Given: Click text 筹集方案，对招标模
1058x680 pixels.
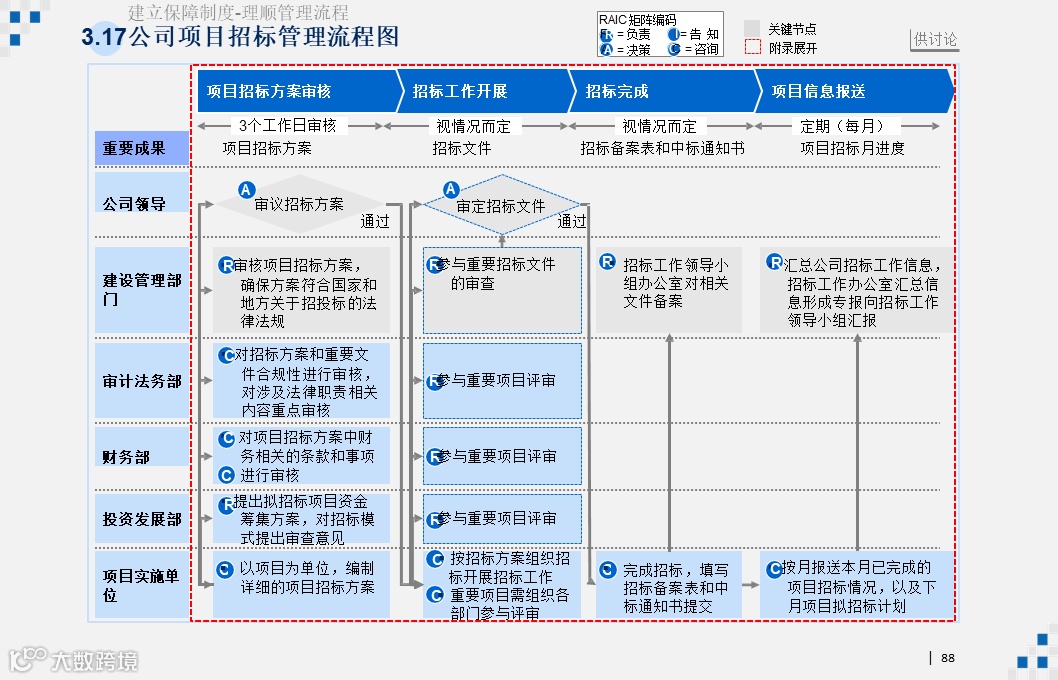Looking at the screenshot, I should 308,519.
